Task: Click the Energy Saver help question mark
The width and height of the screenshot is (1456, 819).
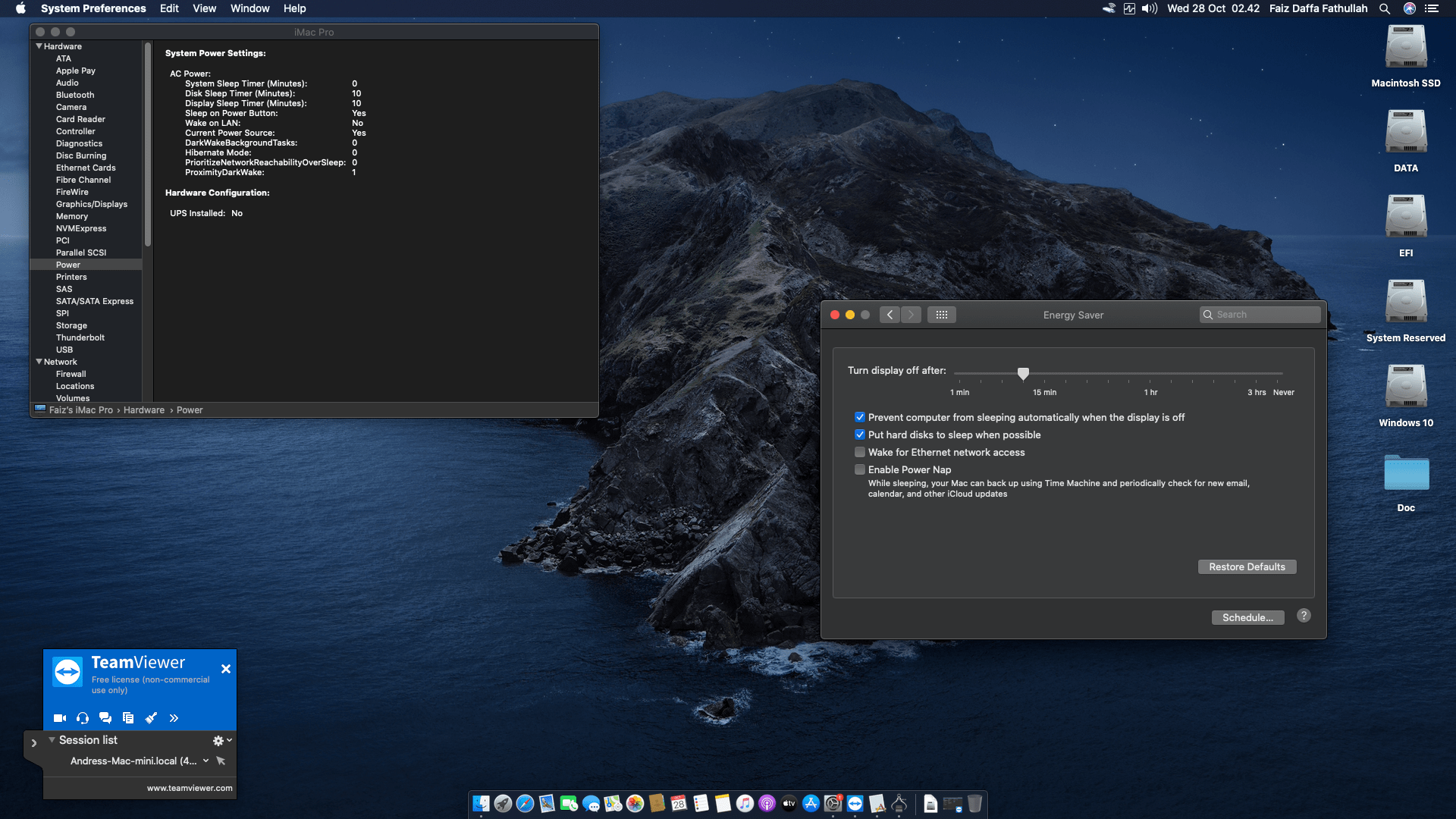Action: pos(1304,616)
